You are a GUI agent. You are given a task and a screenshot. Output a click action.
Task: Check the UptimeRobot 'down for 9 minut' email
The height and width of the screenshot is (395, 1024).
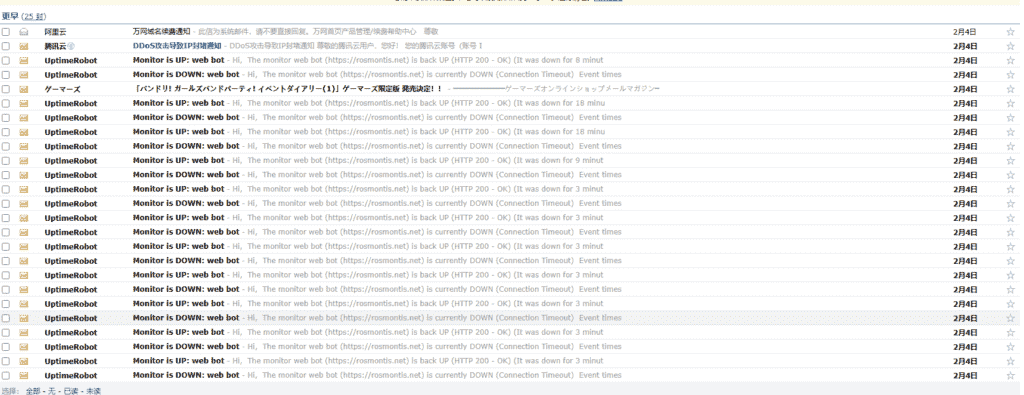click(x=6, y=161)
